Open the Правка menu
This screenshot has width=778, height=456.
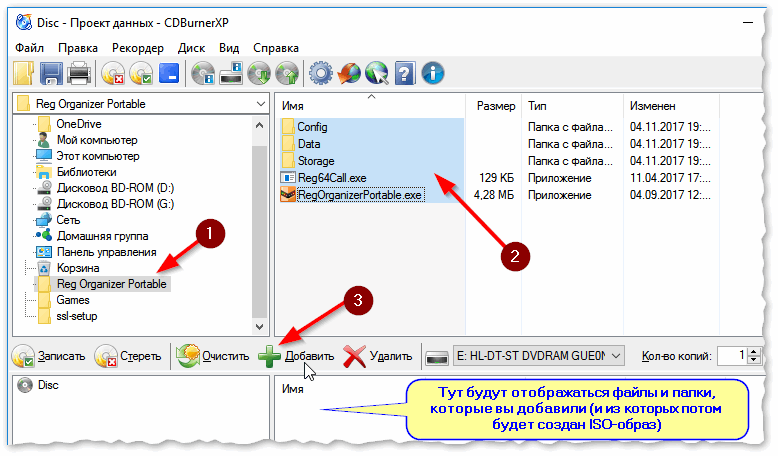coord(78,48)
